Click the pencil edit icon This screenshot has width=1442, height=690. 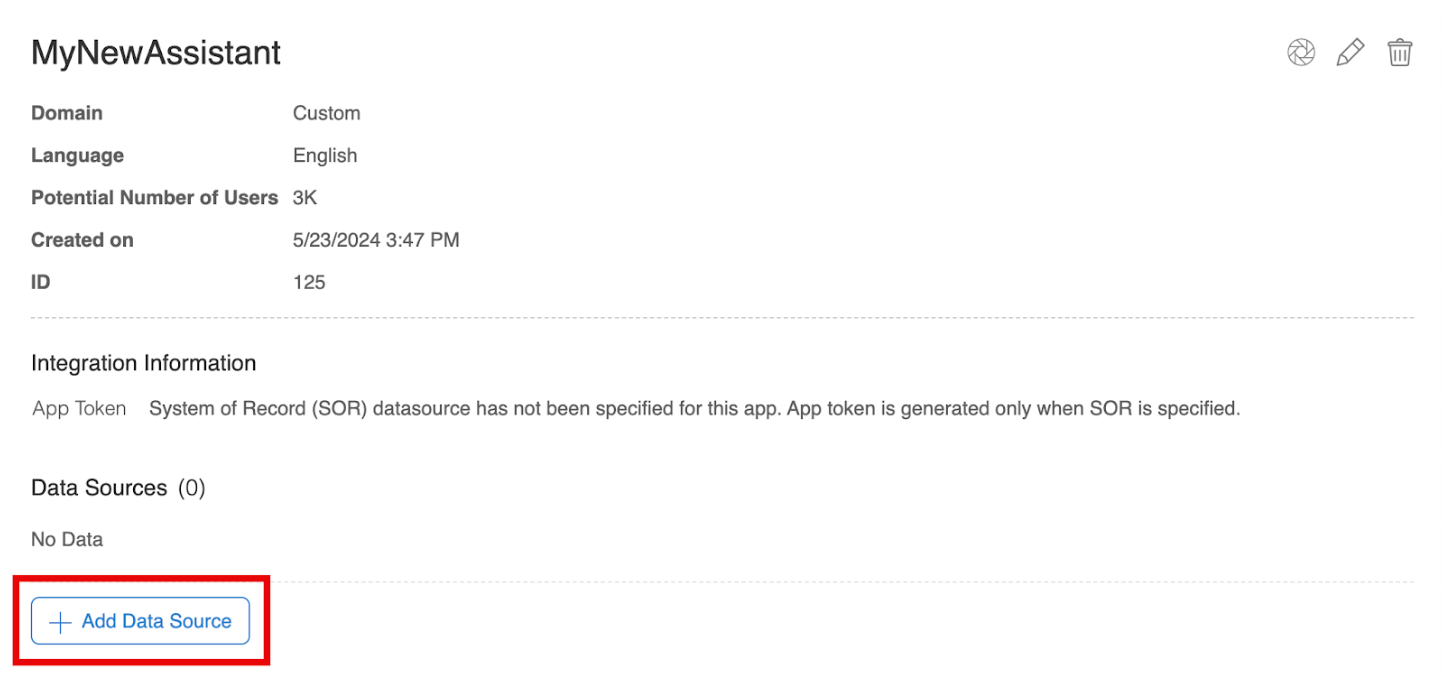point(1350,53)
